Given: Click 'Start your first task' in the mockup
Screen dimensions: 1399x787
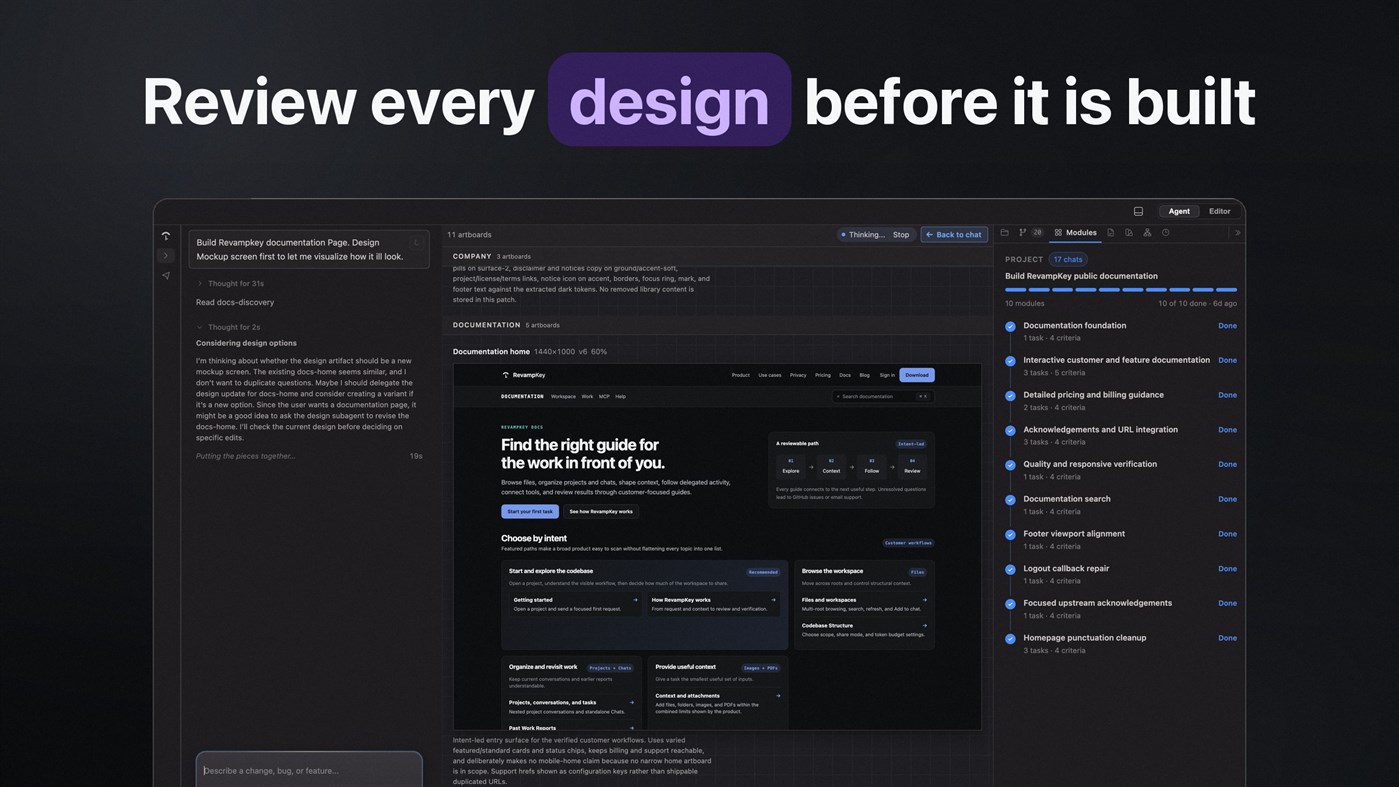Looking at the screenshot, I should pyautogui.click(x=530, y=512).
